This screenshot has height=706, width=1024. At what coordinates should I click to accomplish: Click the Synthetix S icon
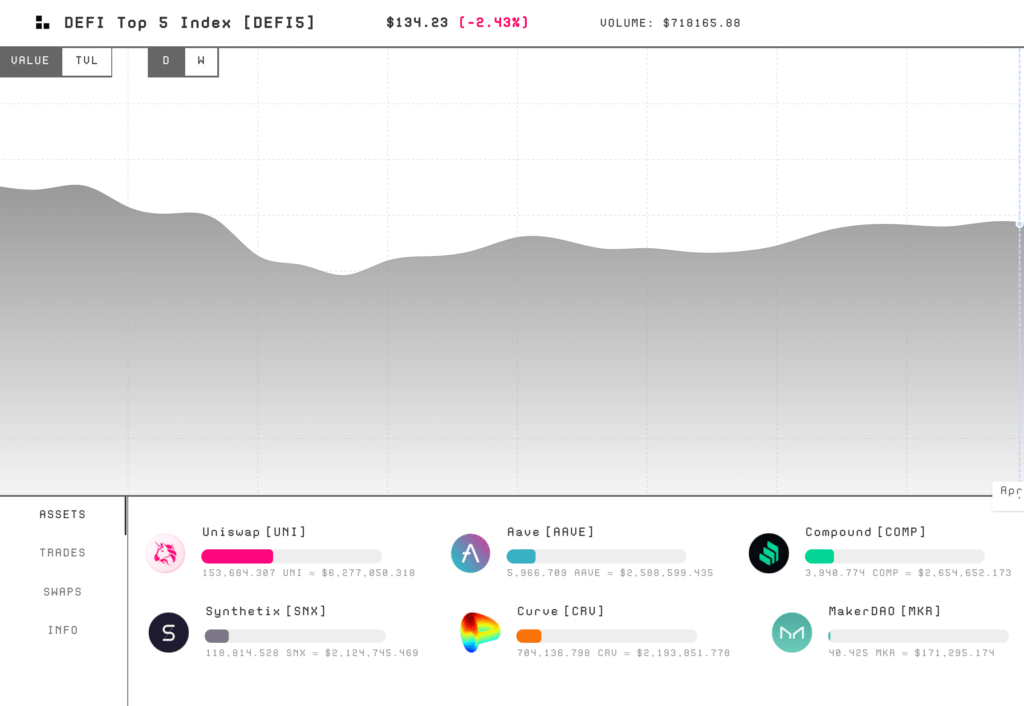(x=168, y=632)
